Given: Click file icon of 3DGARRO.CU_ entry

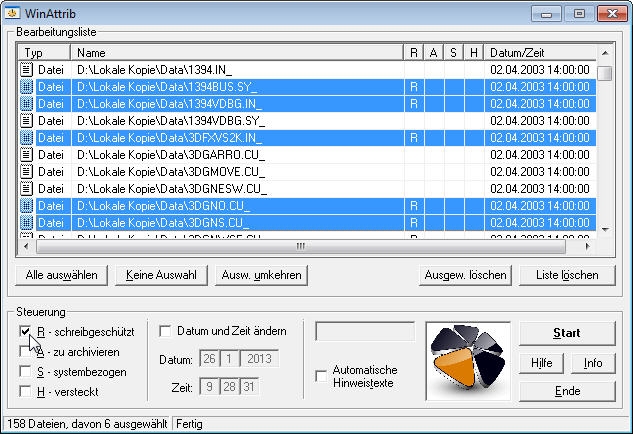Looking at the screenshot, I should [x=27, y=155].
